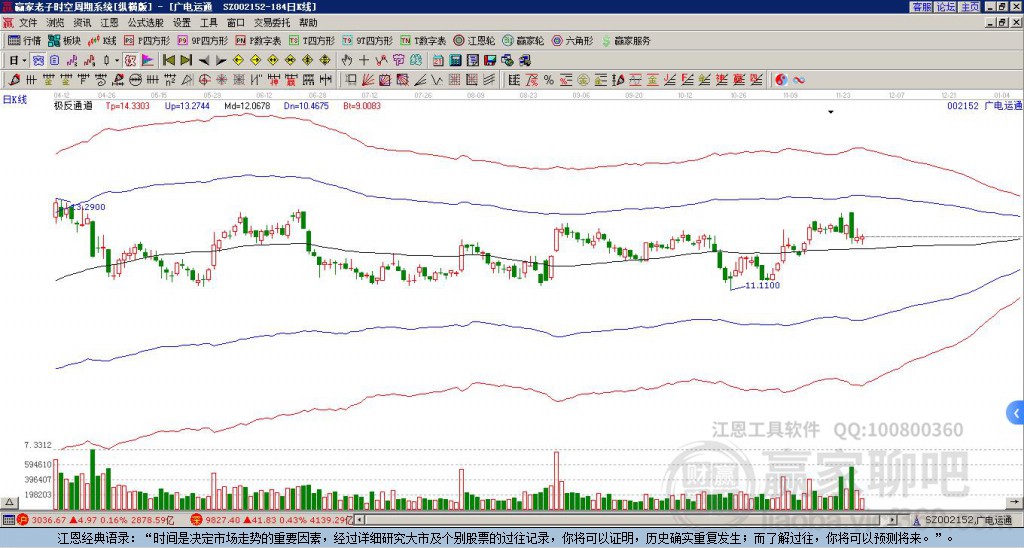Open the T数字表 time table

423,40
